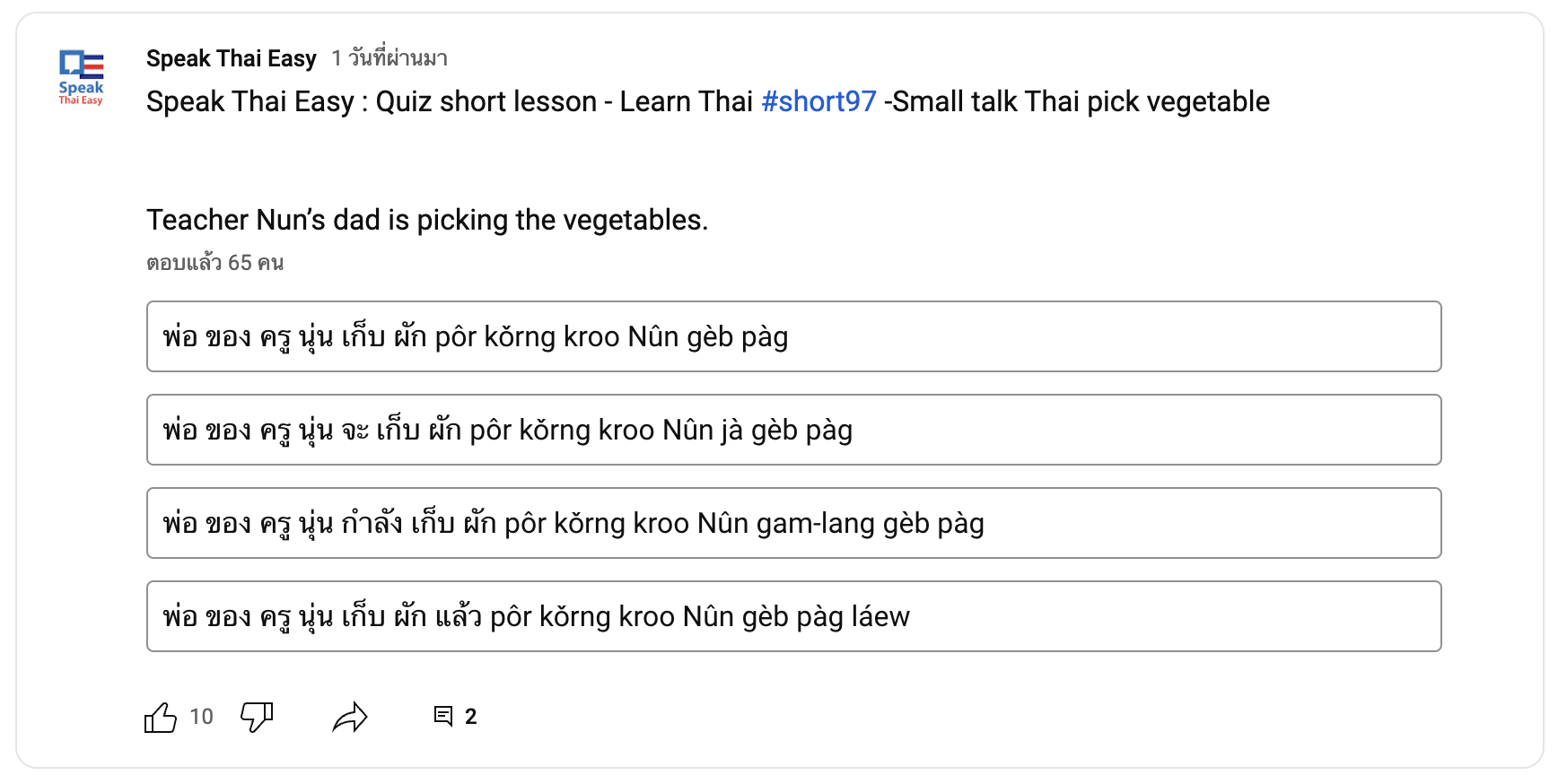This screenshot has height=784, width=1558.
Task: Open the comments icon
Action: pos(443,716)
